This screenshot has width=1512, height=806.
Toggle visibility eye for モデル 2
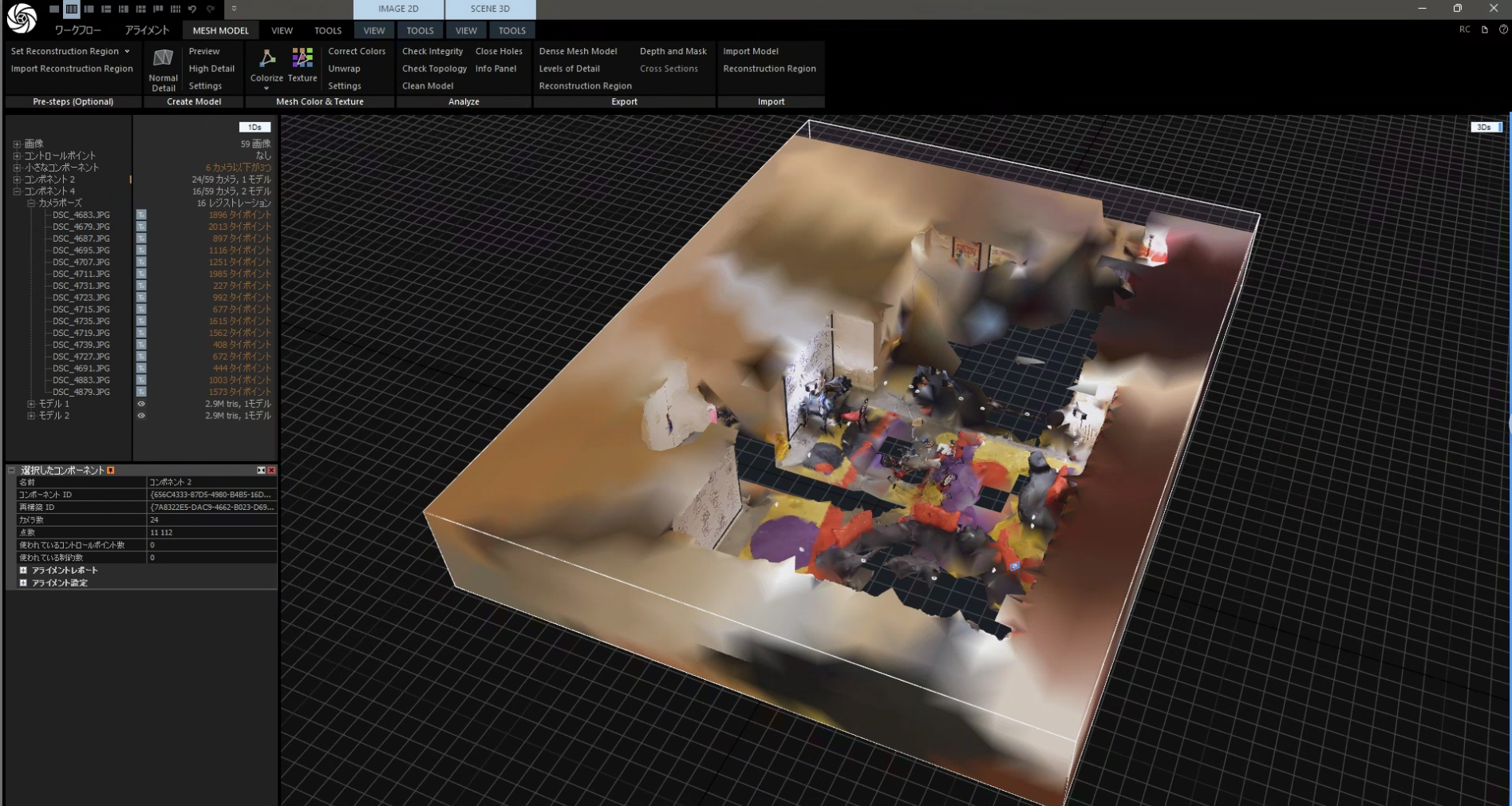click(141, 416)
